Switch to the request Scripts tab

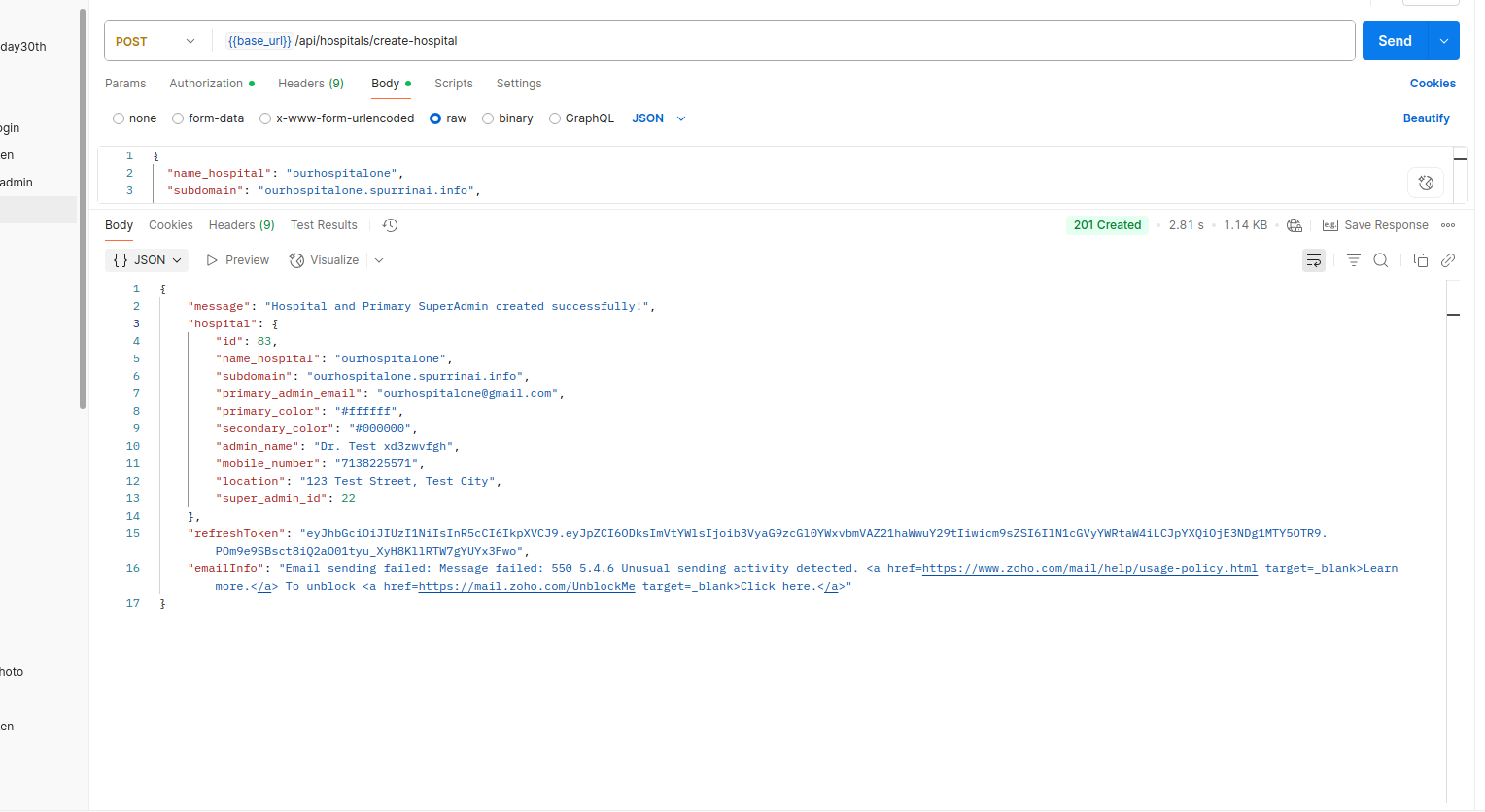click(453, 84)
